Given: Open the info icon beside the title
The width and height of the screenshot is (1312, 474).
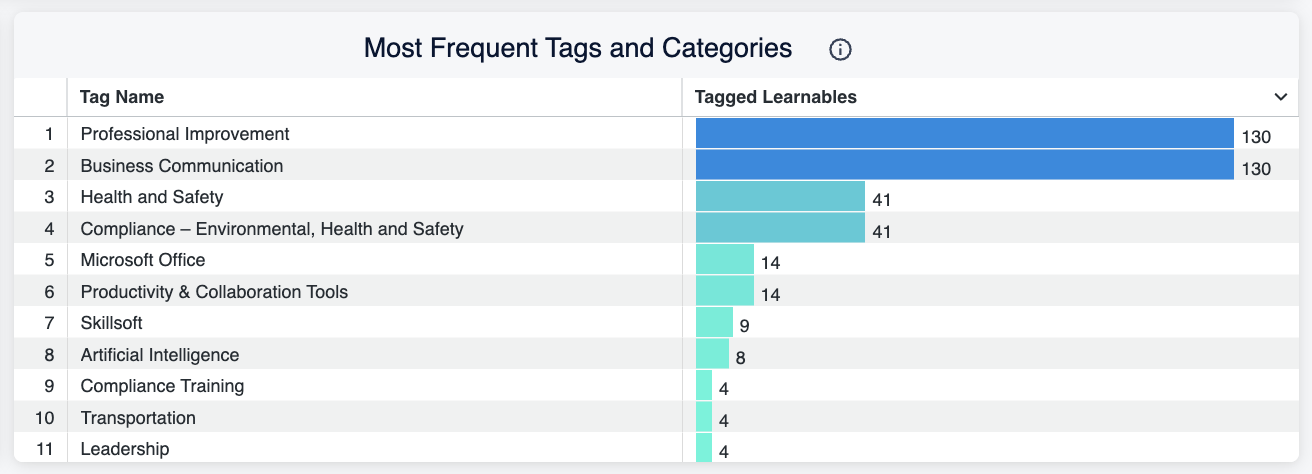Looking at the screenshot, I should tap(841, 49).
